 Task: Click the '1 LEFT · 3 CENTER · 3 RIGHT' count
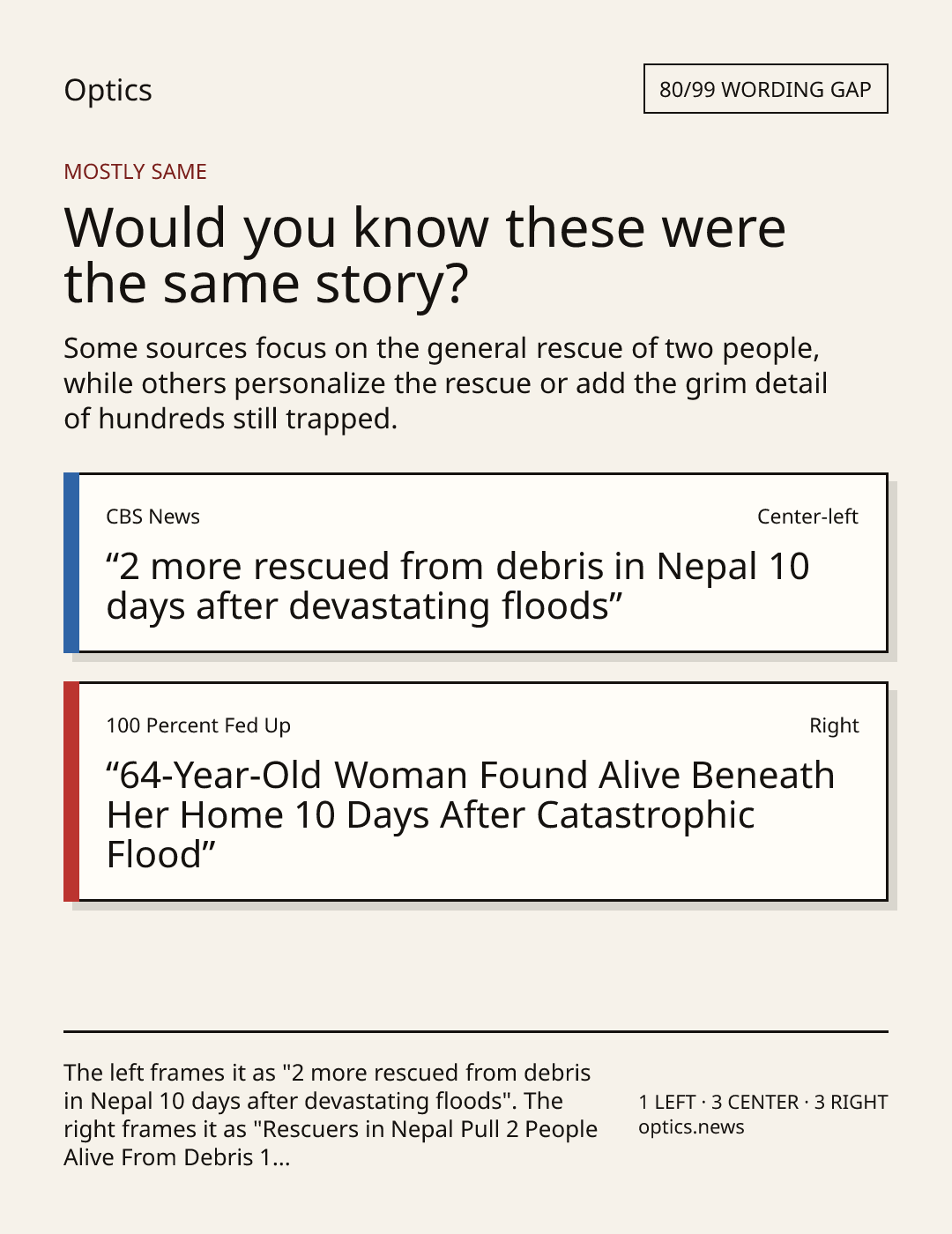tap(763, 1102)
